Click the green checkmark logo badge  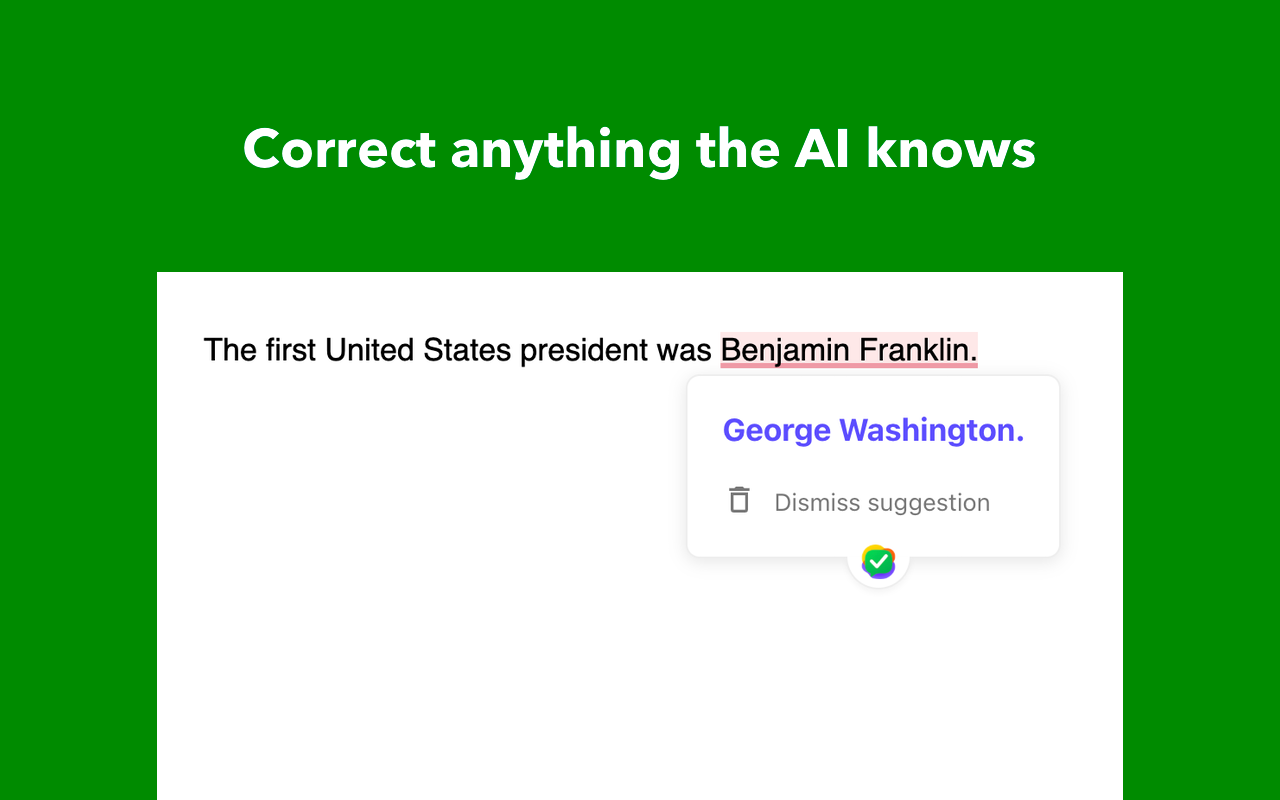pyautogui.click(x=878, y=562)
